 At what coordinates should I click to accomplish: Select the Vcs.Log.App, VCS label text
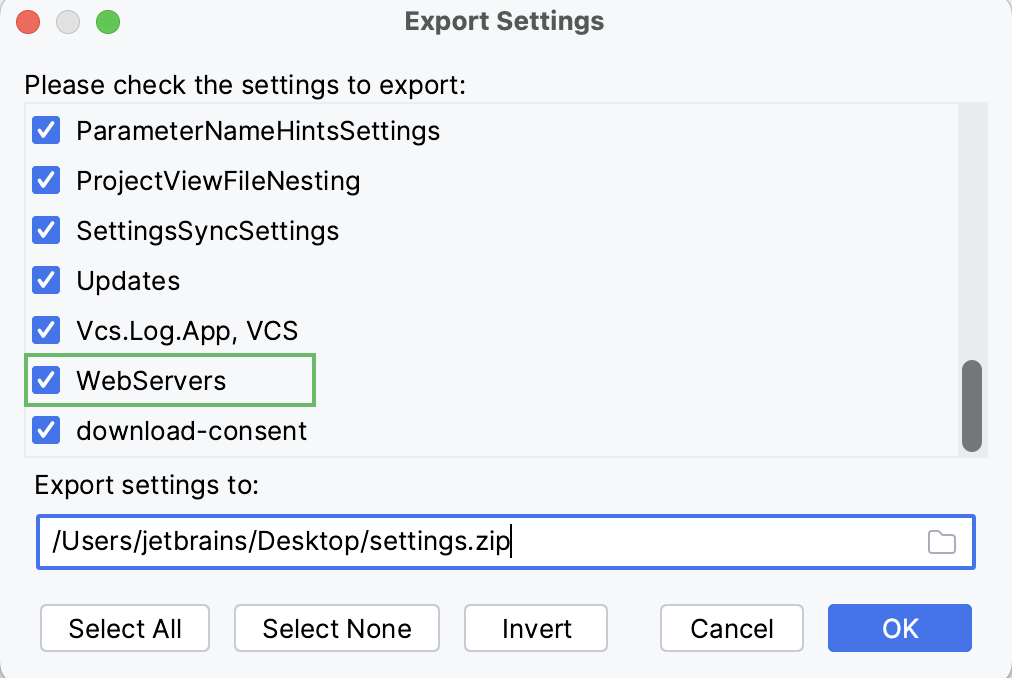point(187,331)
